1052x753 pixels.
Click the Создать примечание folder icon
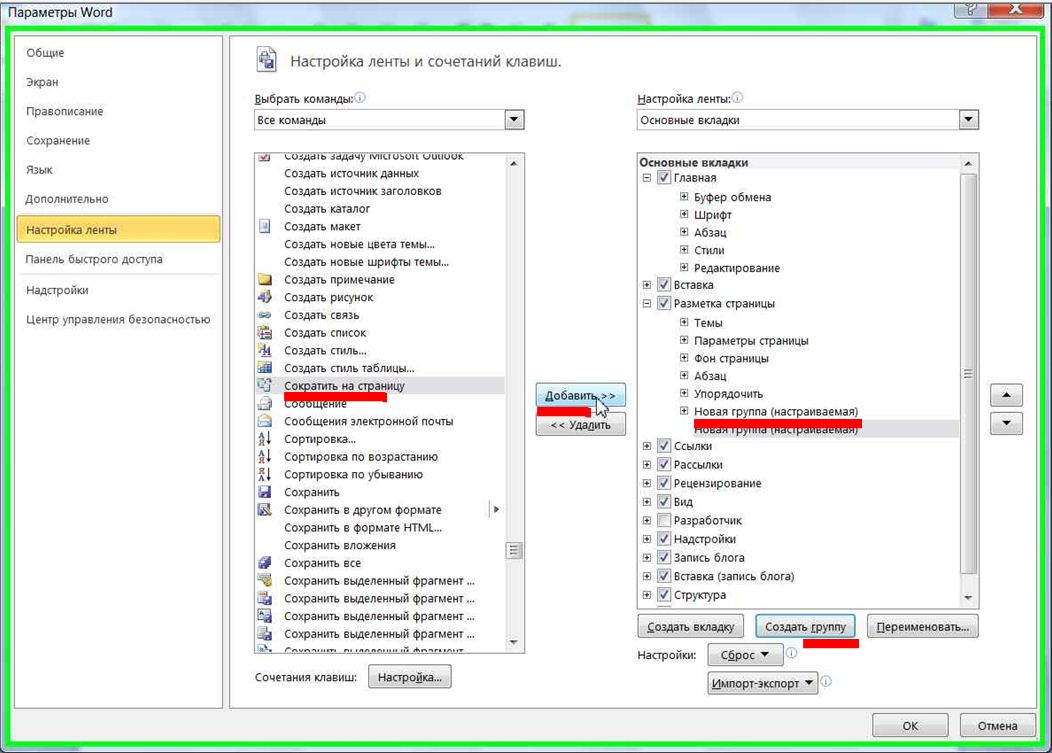(x=264, y=279)
